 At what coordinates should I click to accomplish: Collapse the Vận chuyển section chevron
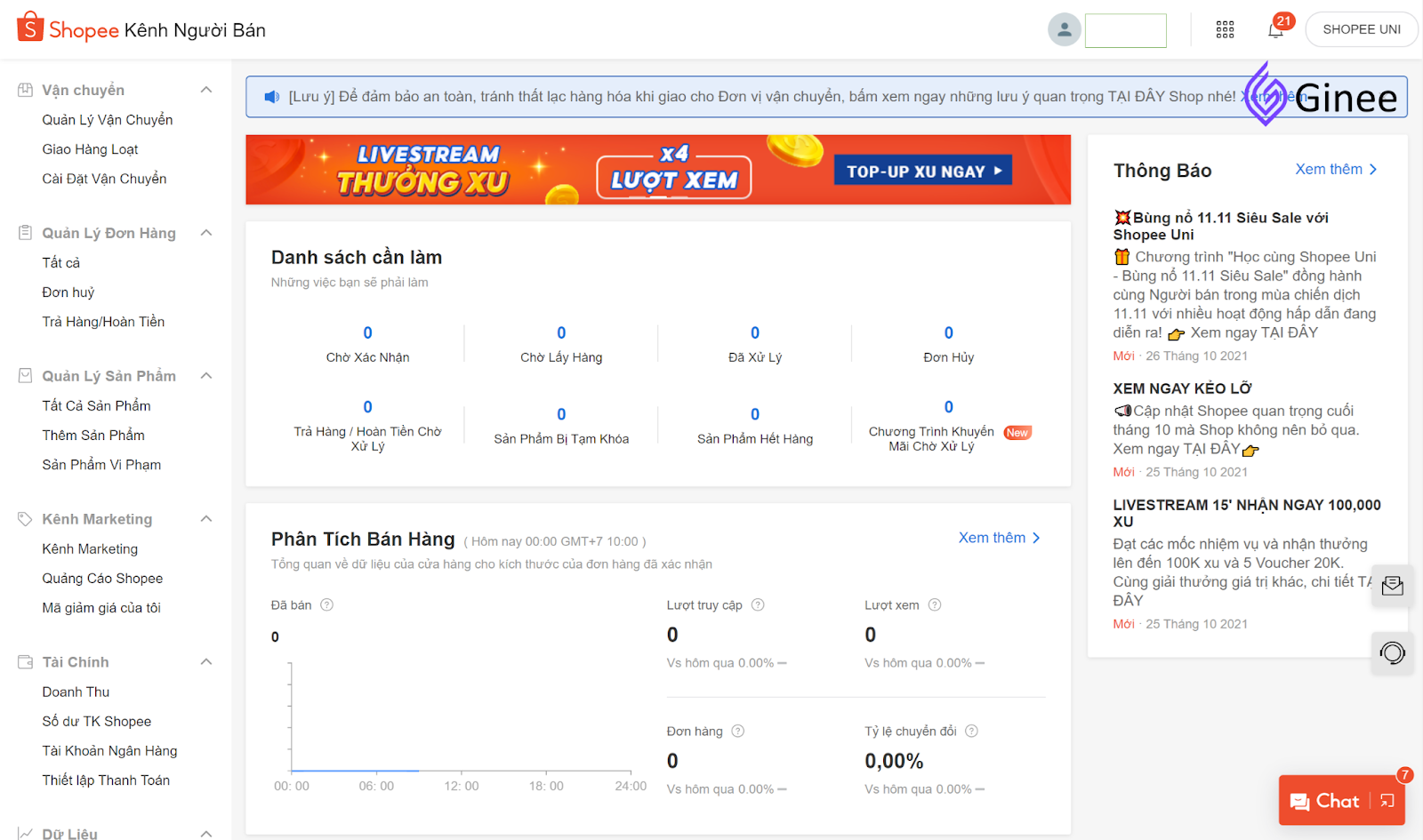(206, 90)
